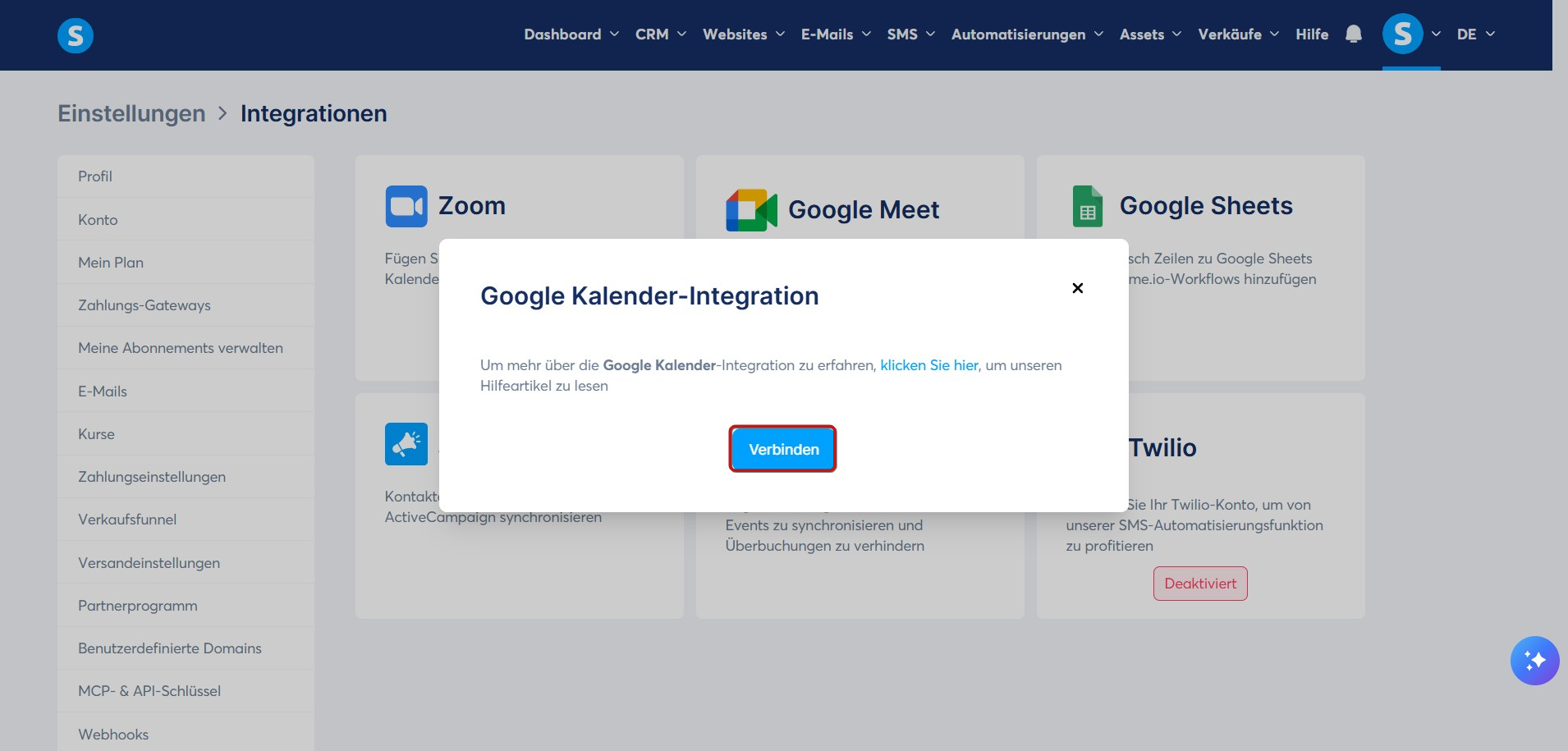Image resolution: width=1568 pixels, height=751 pixels.
Task: Open the 'klicken Sie hier' help link
Action: [x=929, y=365]
